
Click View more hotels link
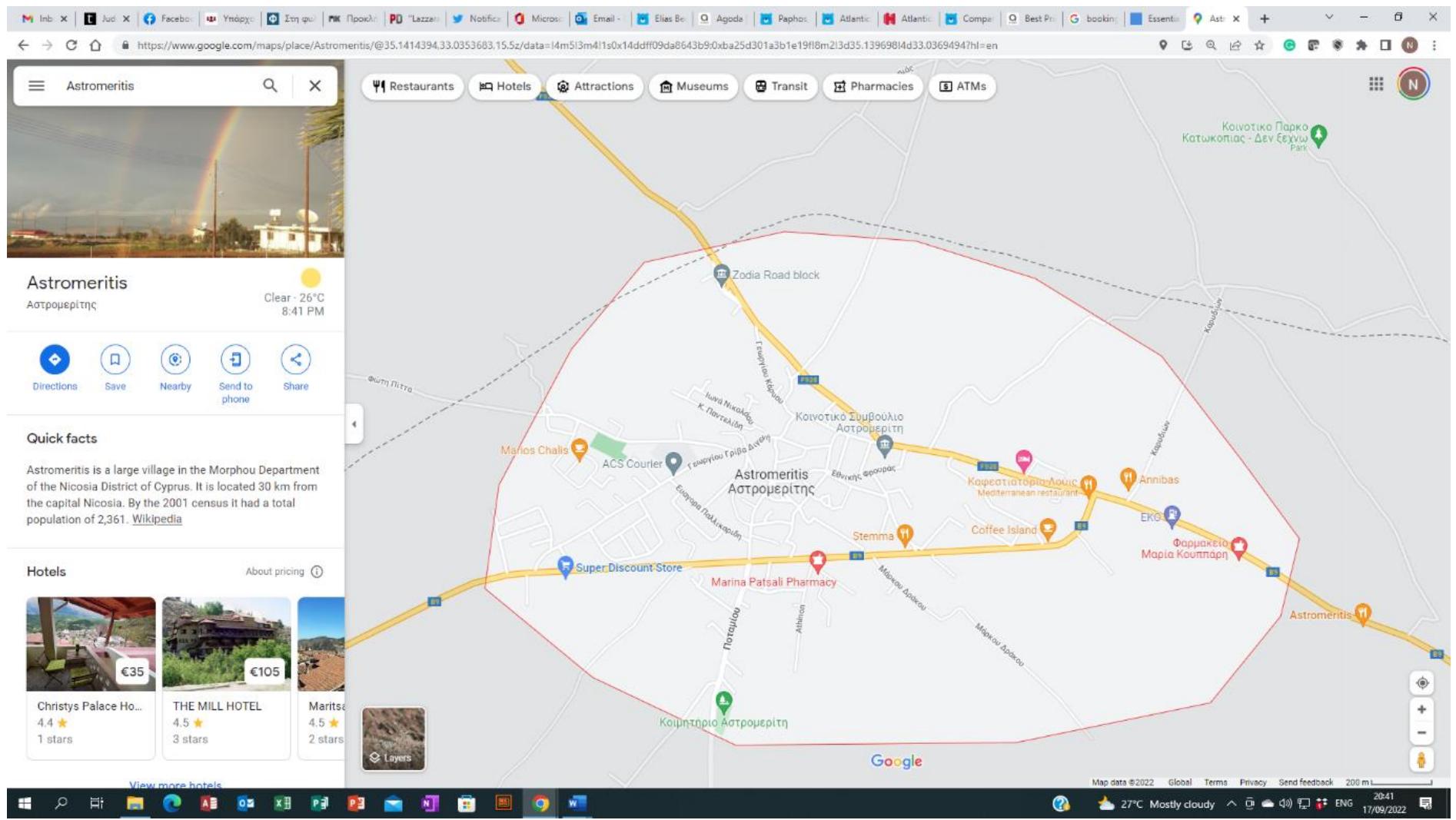pos(175,785)
